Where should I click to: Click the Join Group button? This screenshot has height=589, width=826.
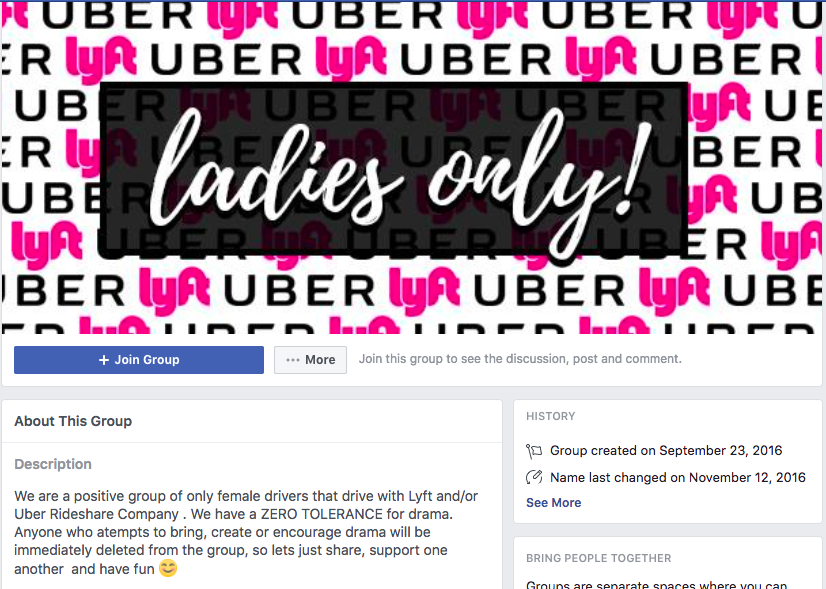pos(139,360)
